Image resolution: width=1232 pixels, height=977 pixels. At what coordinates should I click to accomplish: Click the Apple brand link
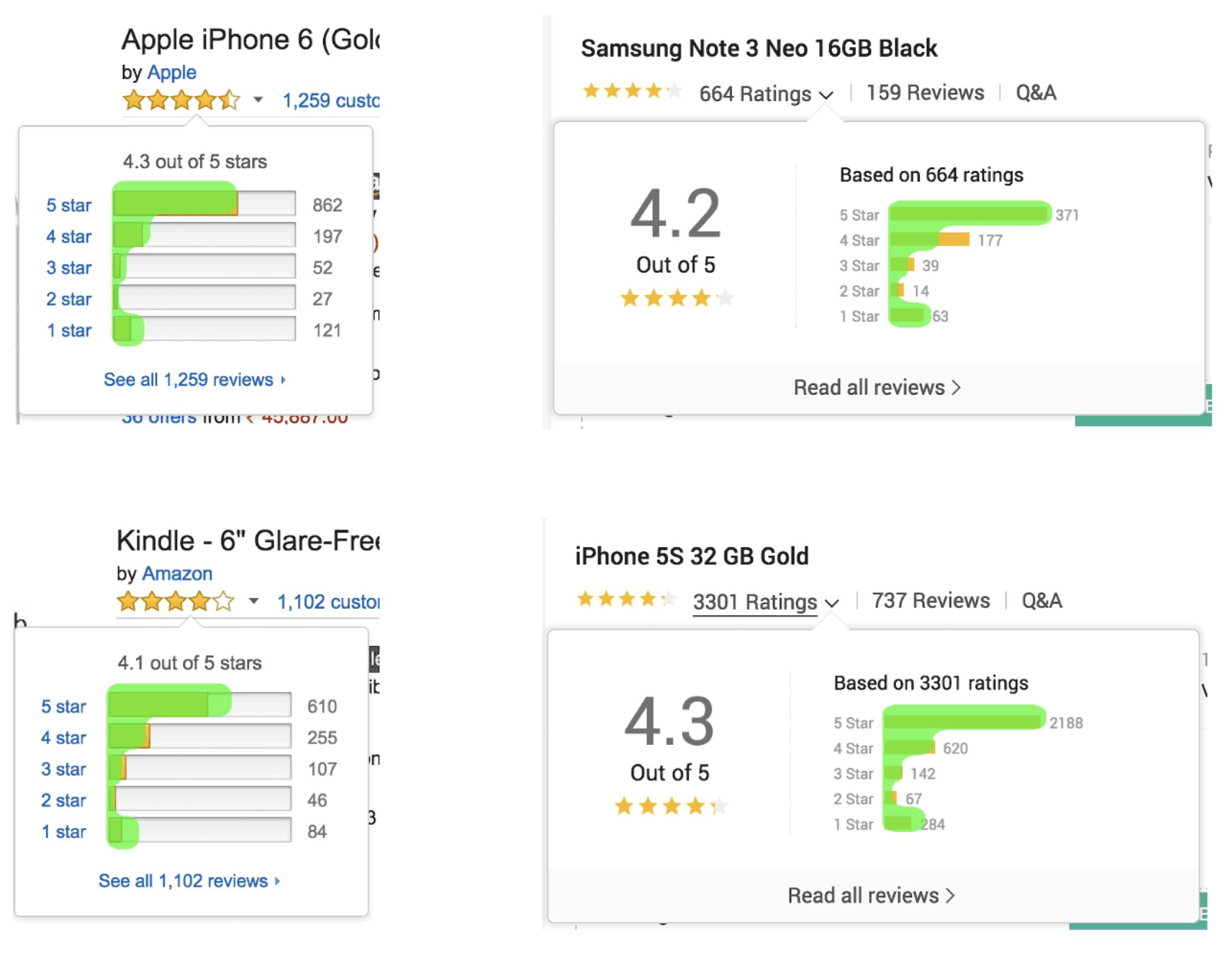(171, 72)
